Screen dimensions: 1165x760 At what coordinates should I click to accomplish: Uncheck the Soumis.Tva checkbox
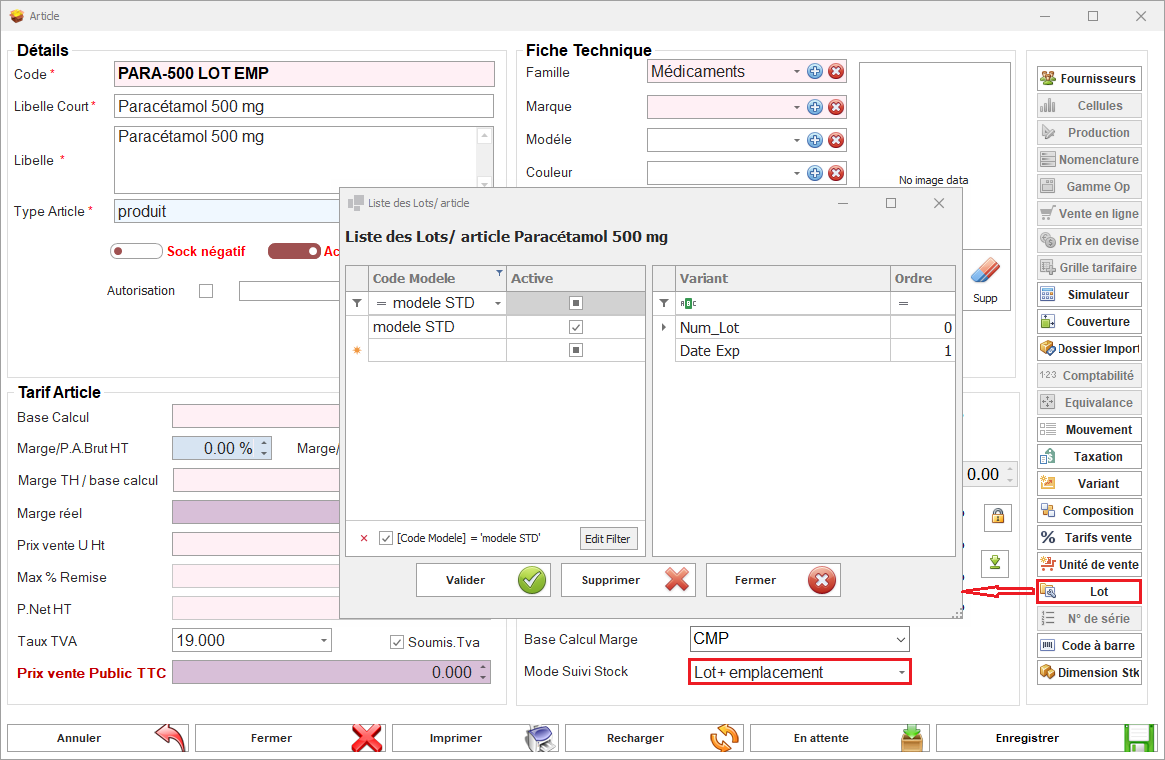click(x=397, y=642)
